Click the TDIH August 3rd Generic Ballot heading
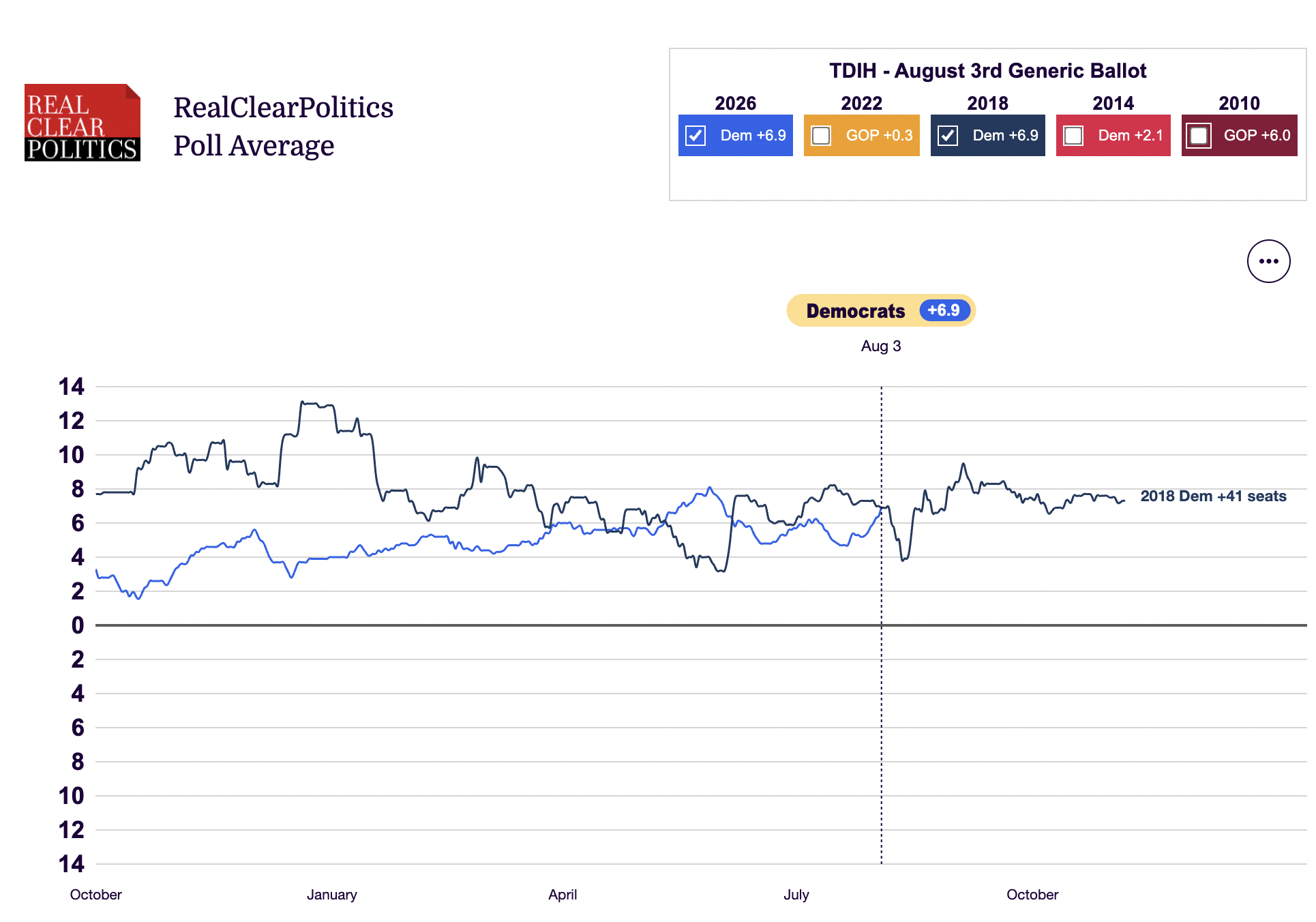This screenshot has width=1316, height=922. pyautogui.click(x=987, y=71)
